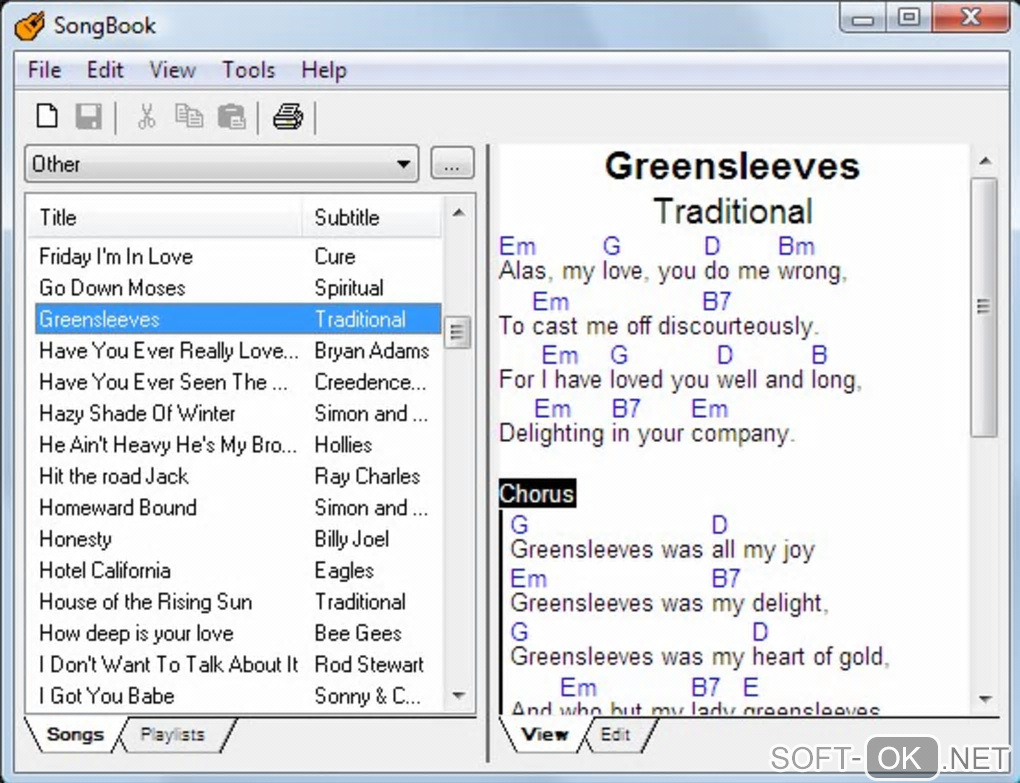Viewport: 1020px width, 783px height.
Task: Click the "Spiritual" subtitle cell
Action: tap(349, 287)
